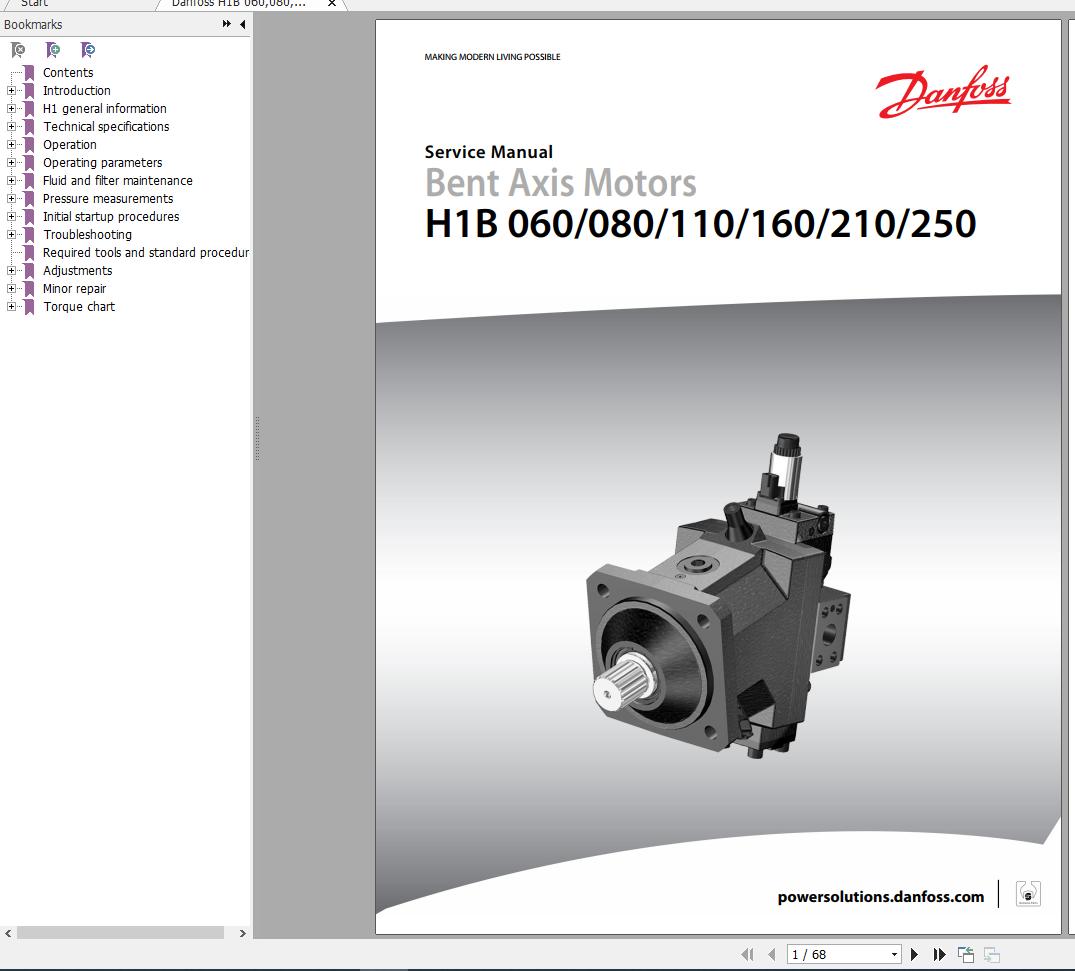This screenshot has height=971, width=1075.
Task: Switch to the Start tab
Action: pos(35,4)
